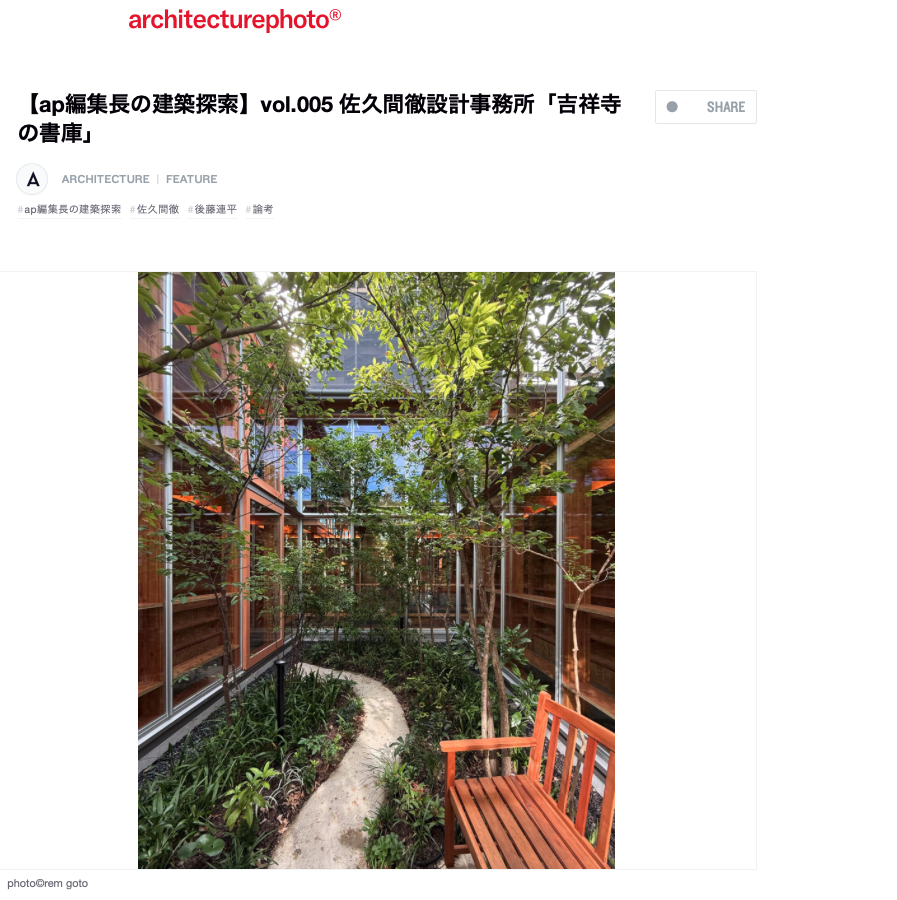Select the #論考 tag
Image resolution: width=897 pixels, height=900 pixels.
coord(259,210)
